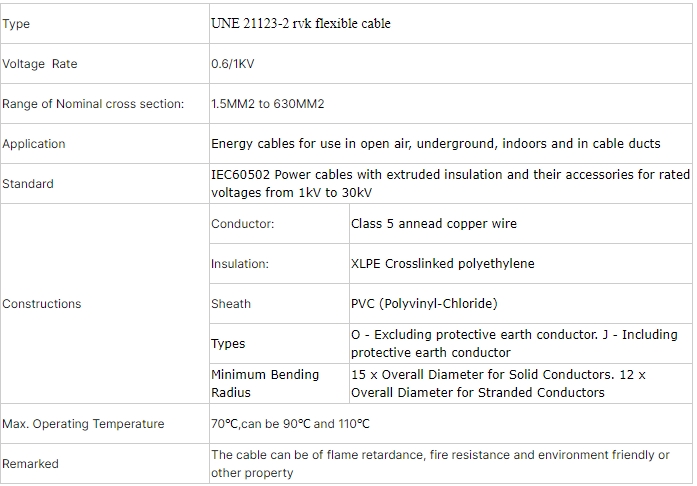
Task: Click the 'Types' sub-label cell
Action: coord(279,344)
